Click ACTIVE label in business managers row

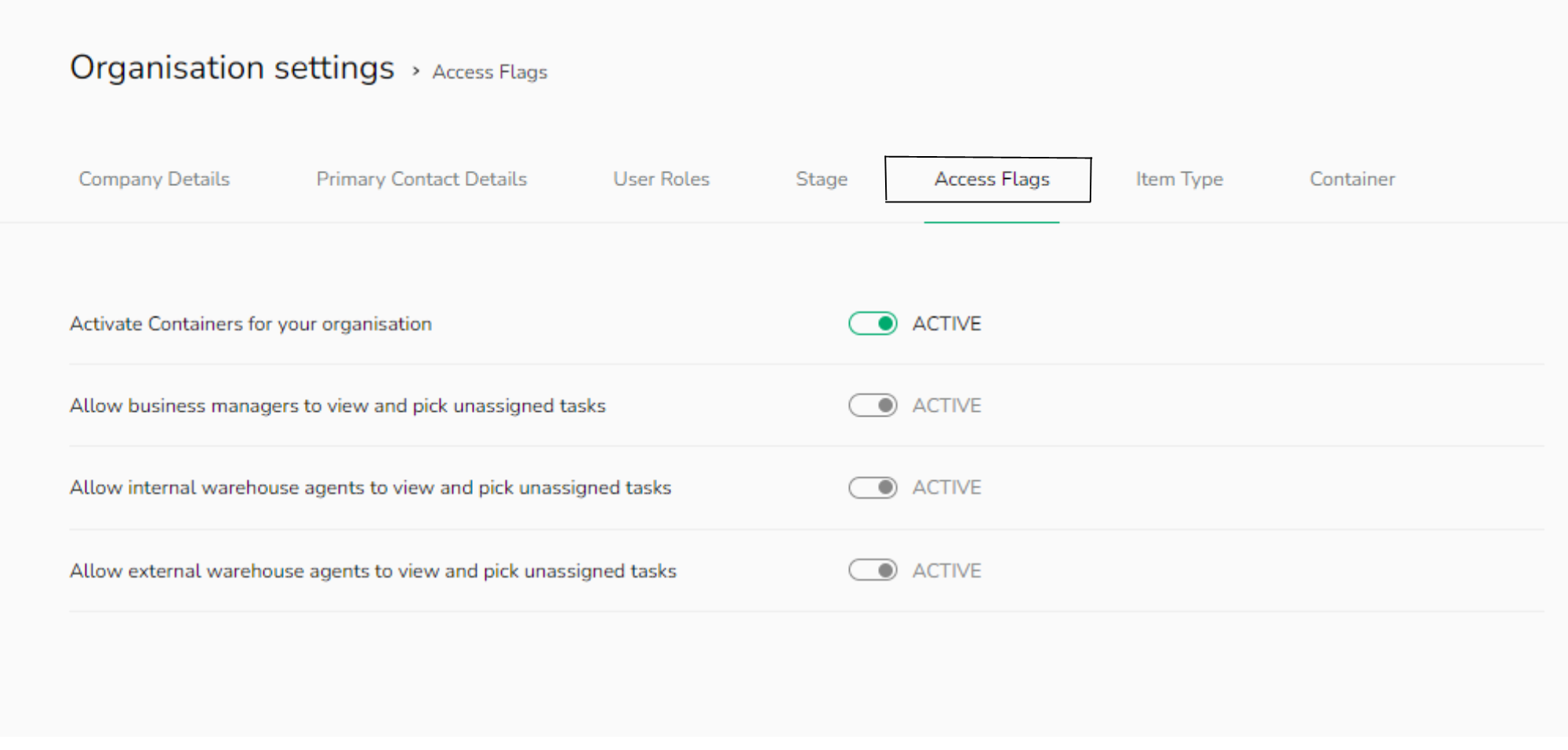(946, 406)
